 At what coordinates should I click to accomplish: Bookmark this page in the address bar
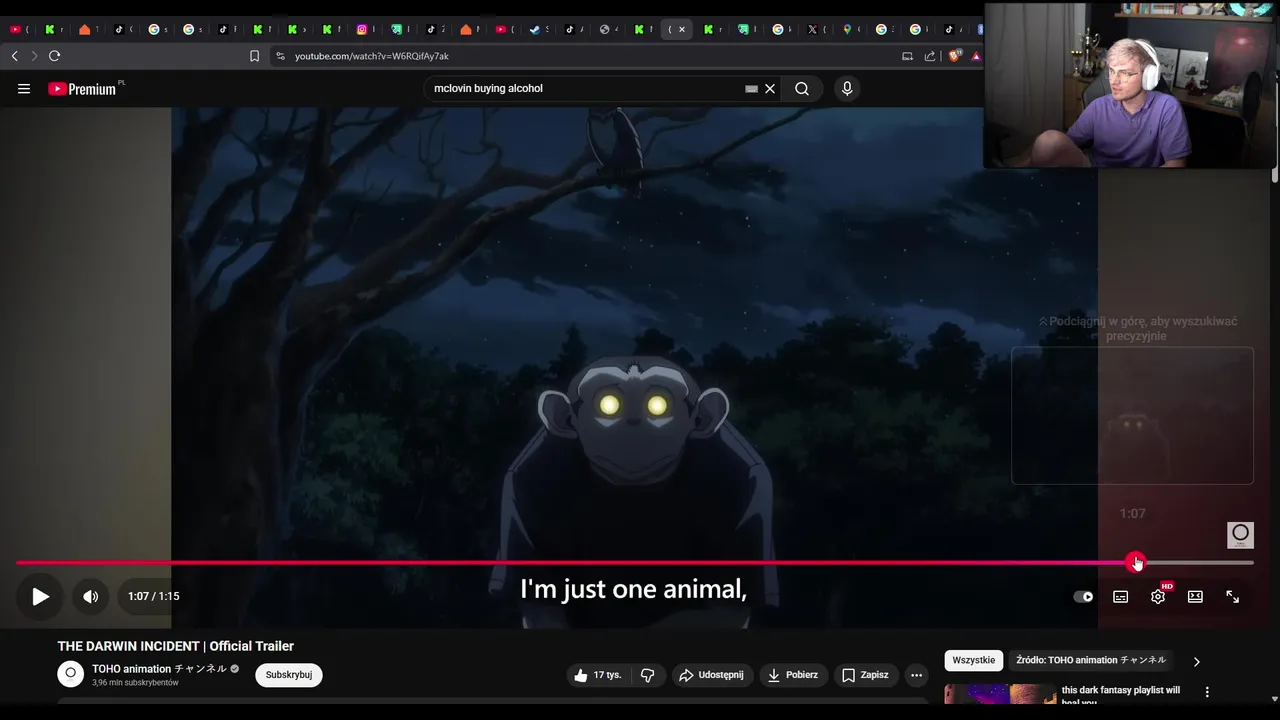(x=254, y=56)
